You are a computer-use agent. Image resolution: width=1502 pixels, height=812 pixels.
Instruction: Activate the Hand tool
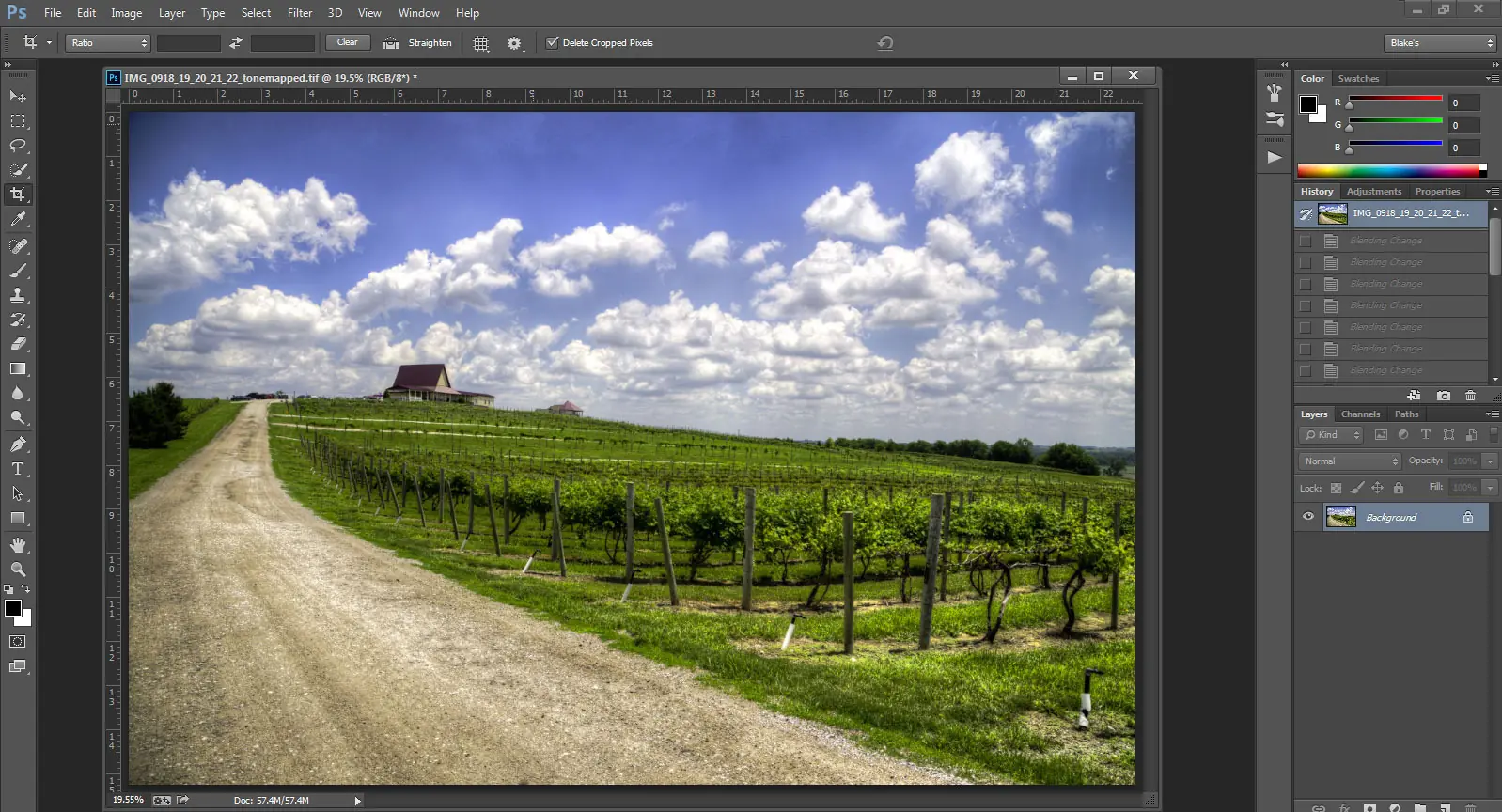click(18, 545)
